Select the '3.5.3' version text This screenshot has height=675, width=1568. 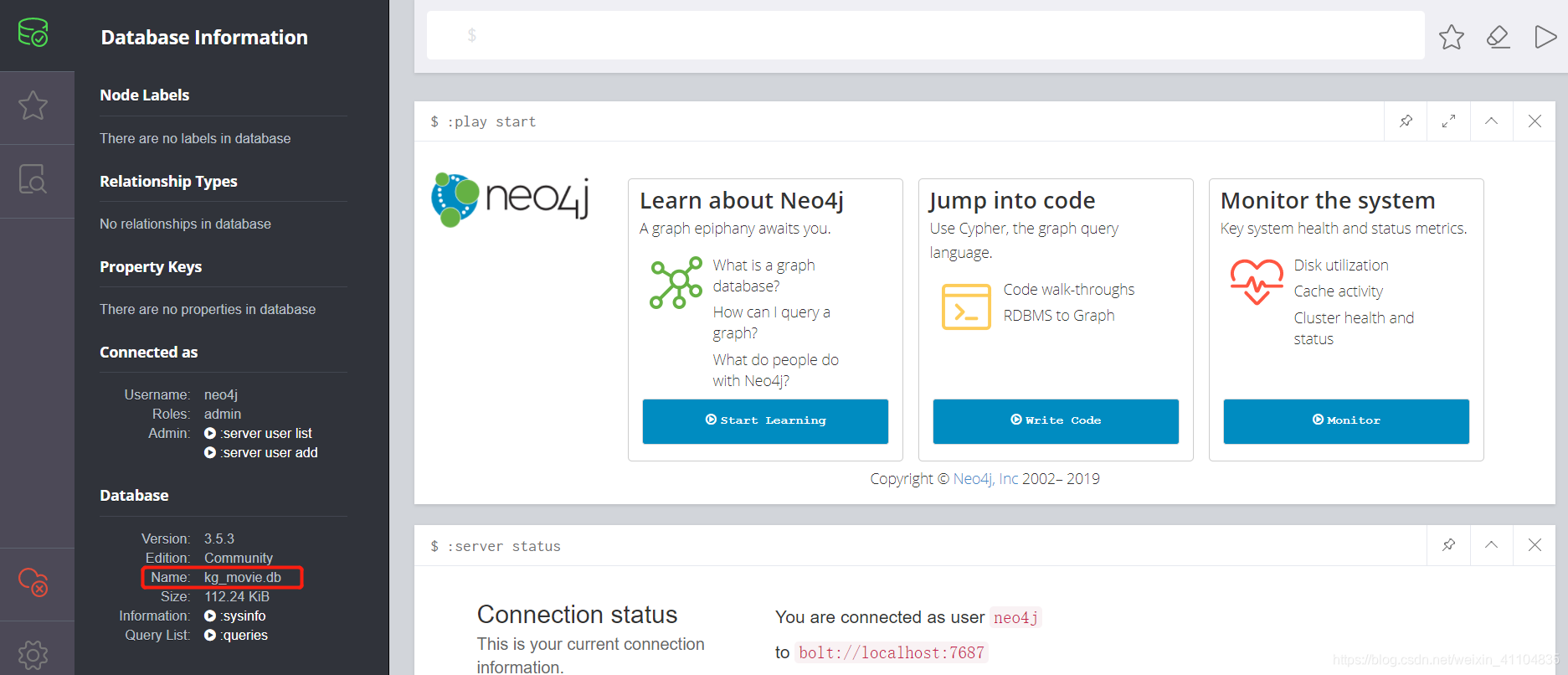point(219,538)
